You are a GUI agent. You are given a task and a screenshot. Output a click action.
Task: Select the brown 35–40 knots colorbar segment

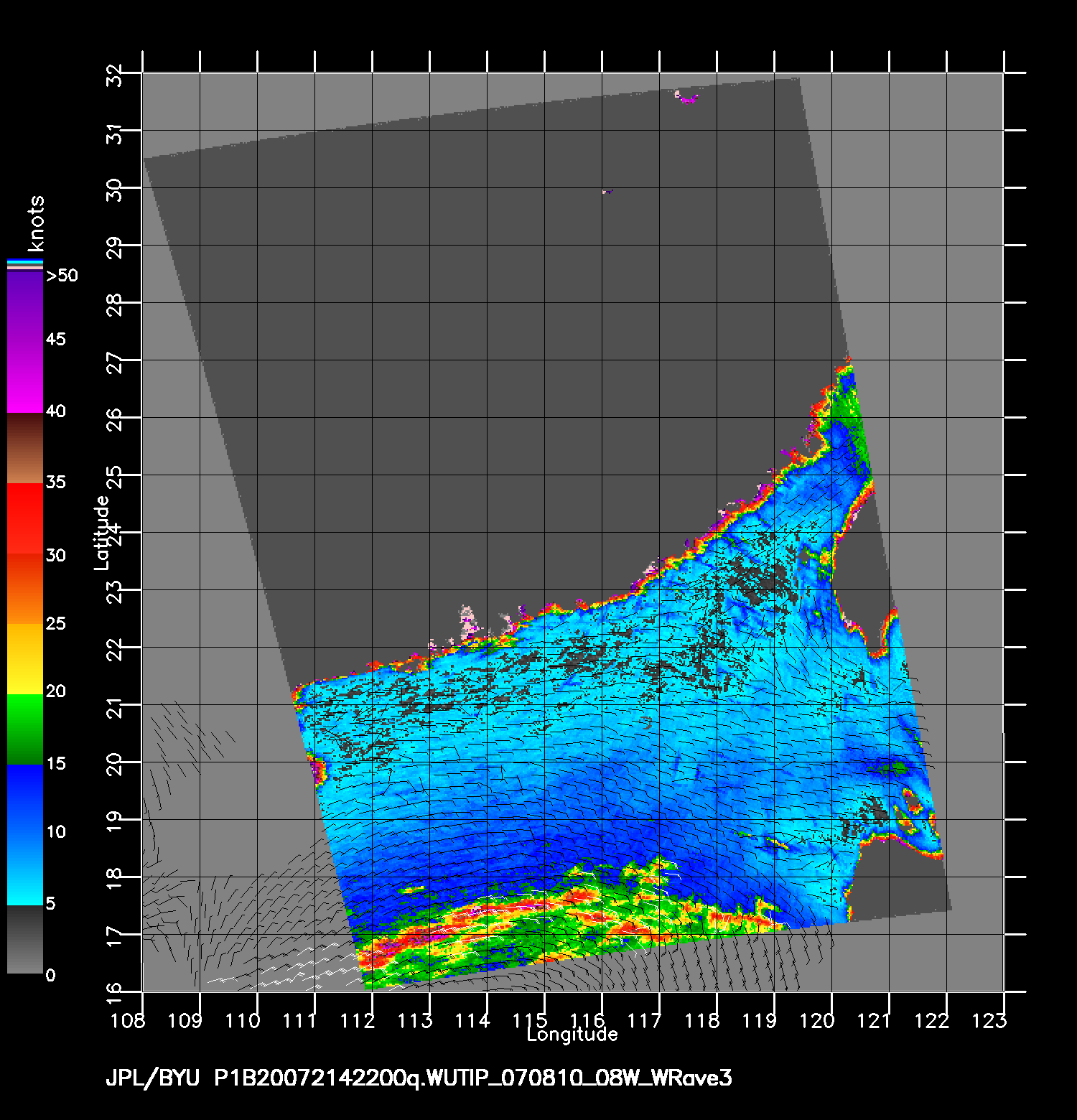click(x=25, y=448)
